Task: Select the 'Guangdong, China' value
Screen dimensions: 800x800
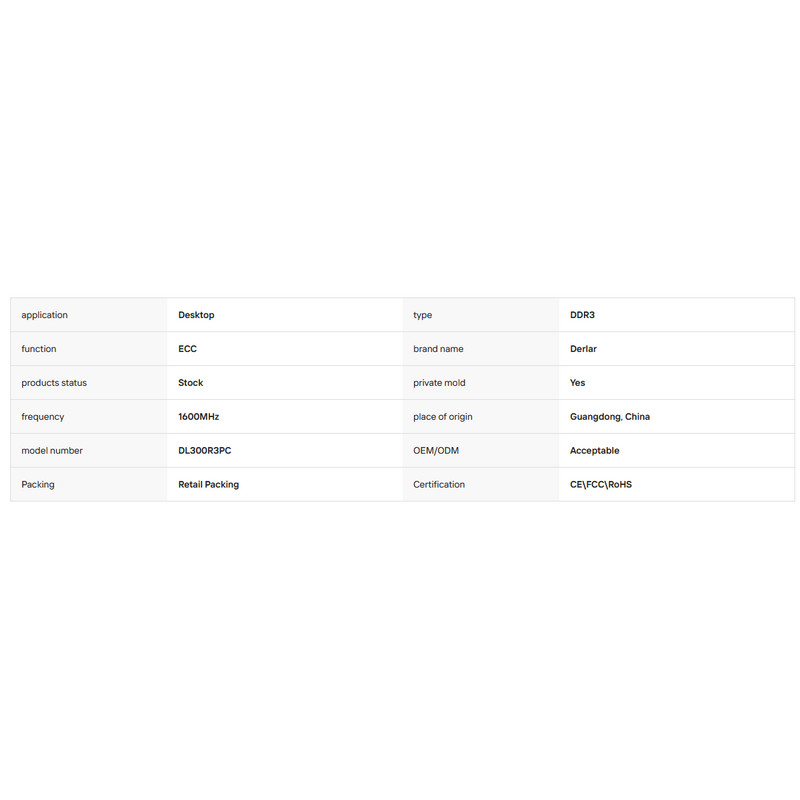Action: [x=610, y=417]
